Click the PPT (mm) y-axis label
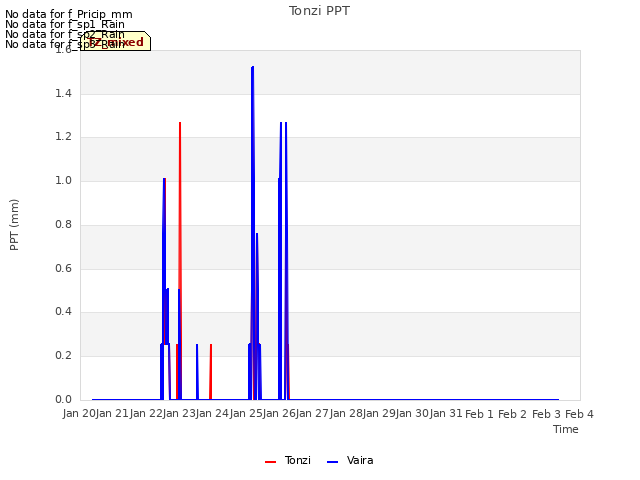 [x=14, y=225]
